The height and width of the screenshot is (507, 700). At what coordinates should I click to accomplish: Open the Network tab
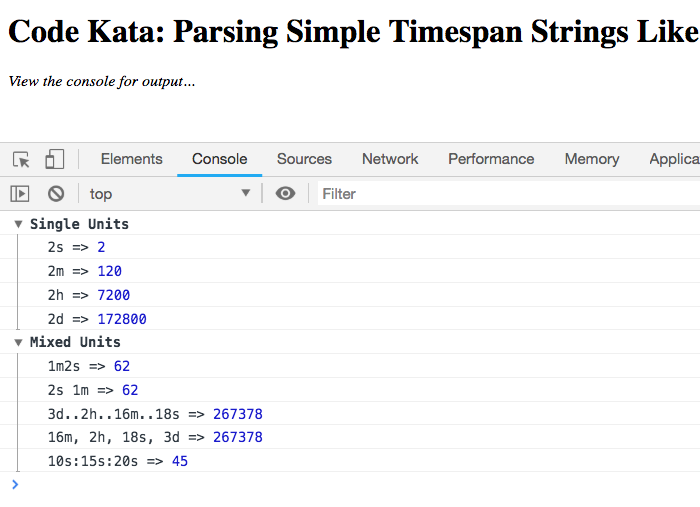click(390, 159)
